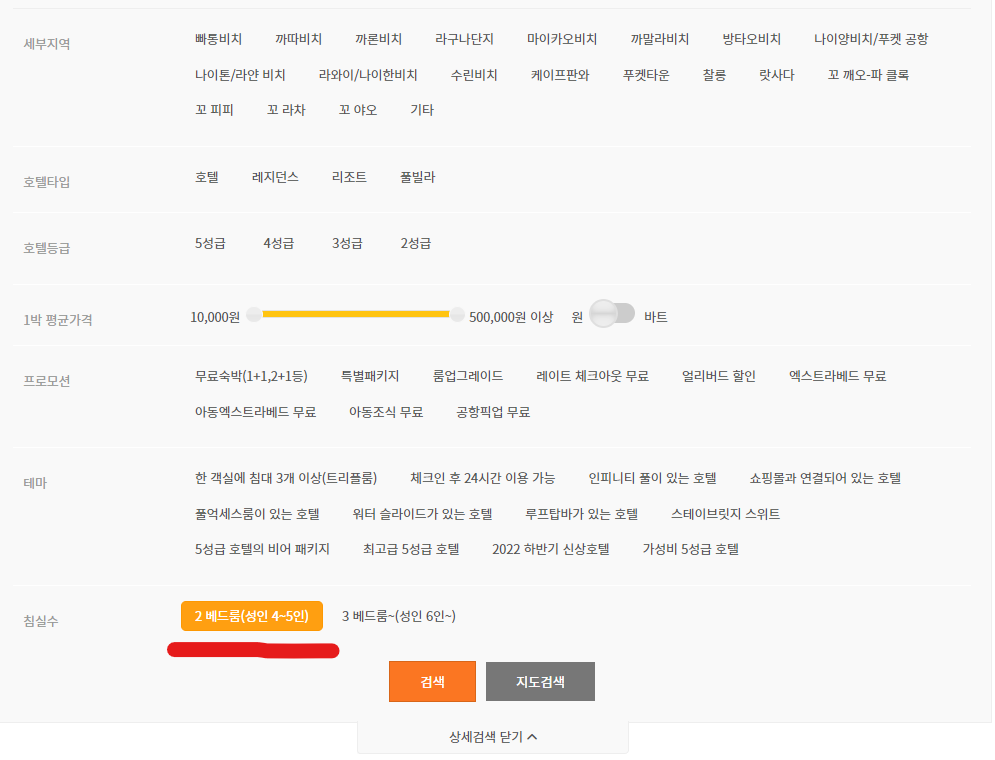Choose 레이트 체크아웃 무료 promotion

click(592, 376)
